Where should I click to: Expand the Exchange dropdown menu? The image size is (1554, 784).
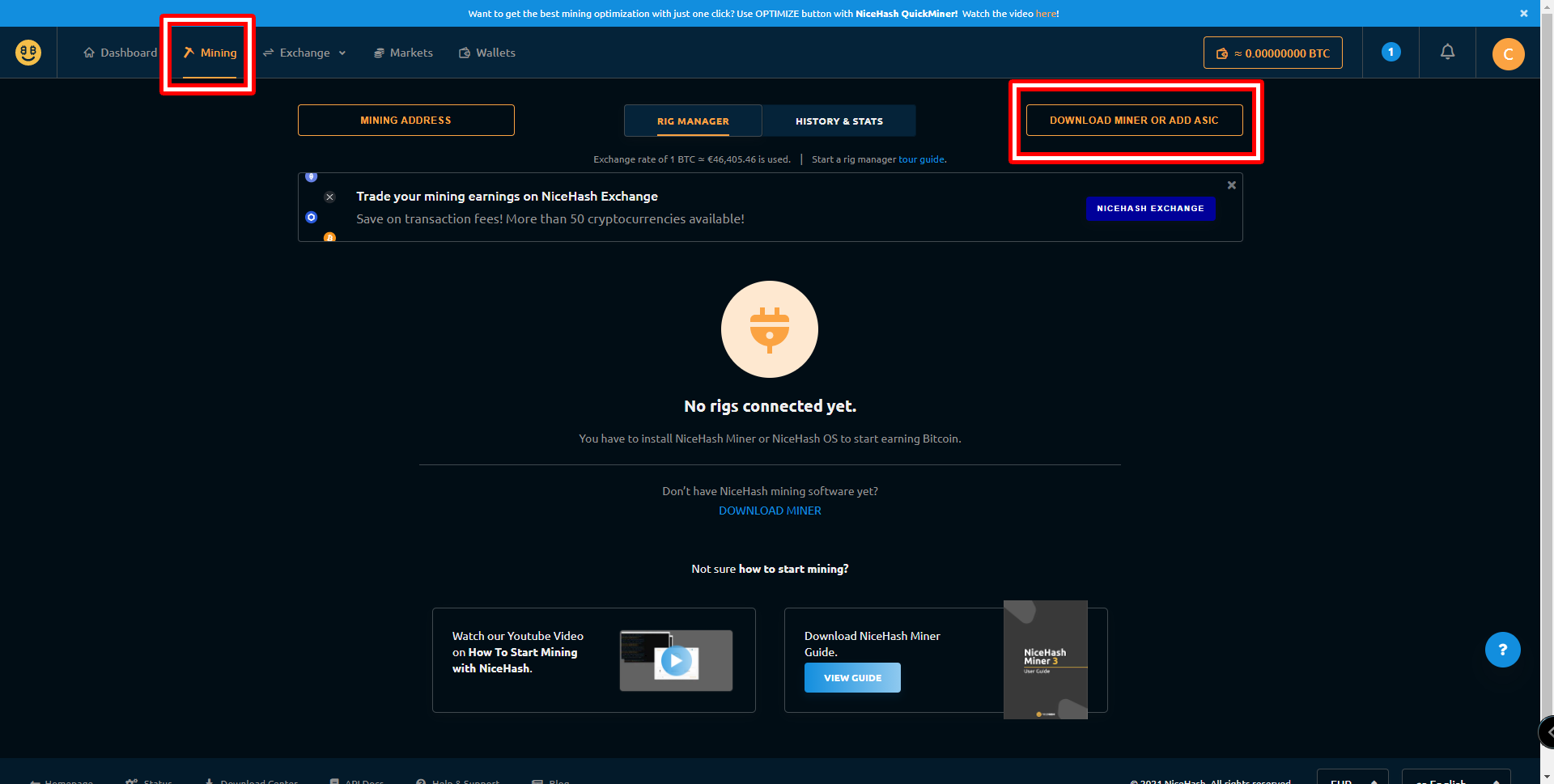pos(304,53)
